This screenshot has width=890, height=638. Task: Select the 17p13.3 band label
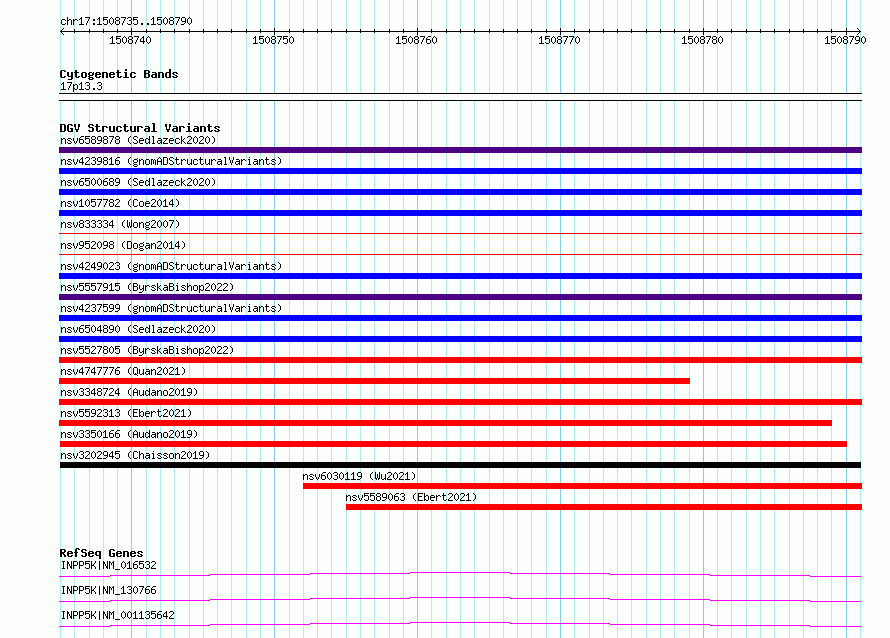pos(81,86)
